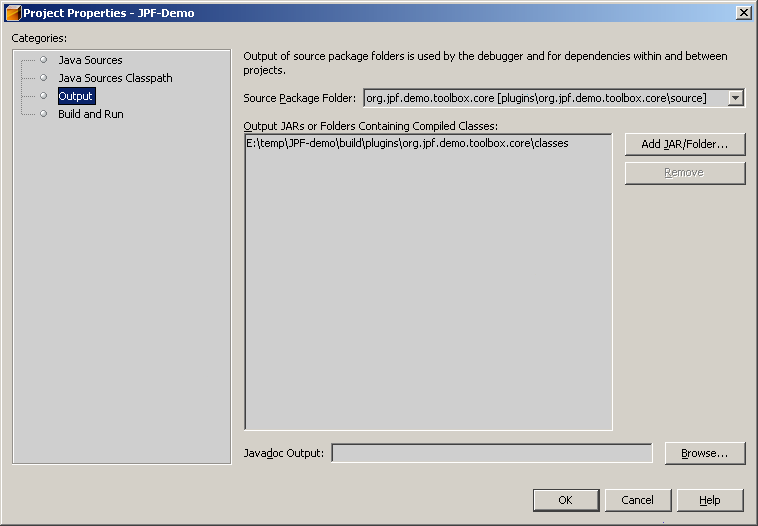Click the bullet icon beside Java Sources Classpath
This screenshot has width=758, height=526.
click(x=44, y=77)
